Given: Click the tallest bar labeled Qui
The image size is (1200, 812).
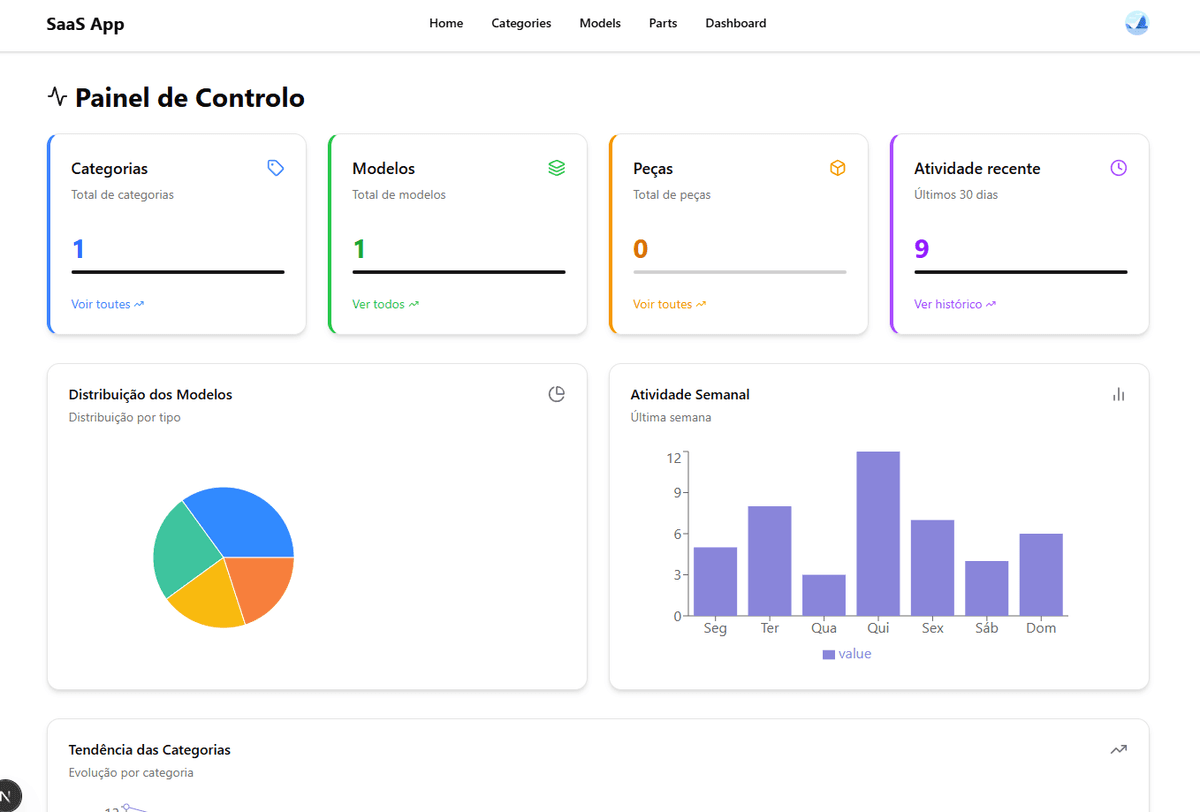Looking at the screenshot, I should (878, 535).
